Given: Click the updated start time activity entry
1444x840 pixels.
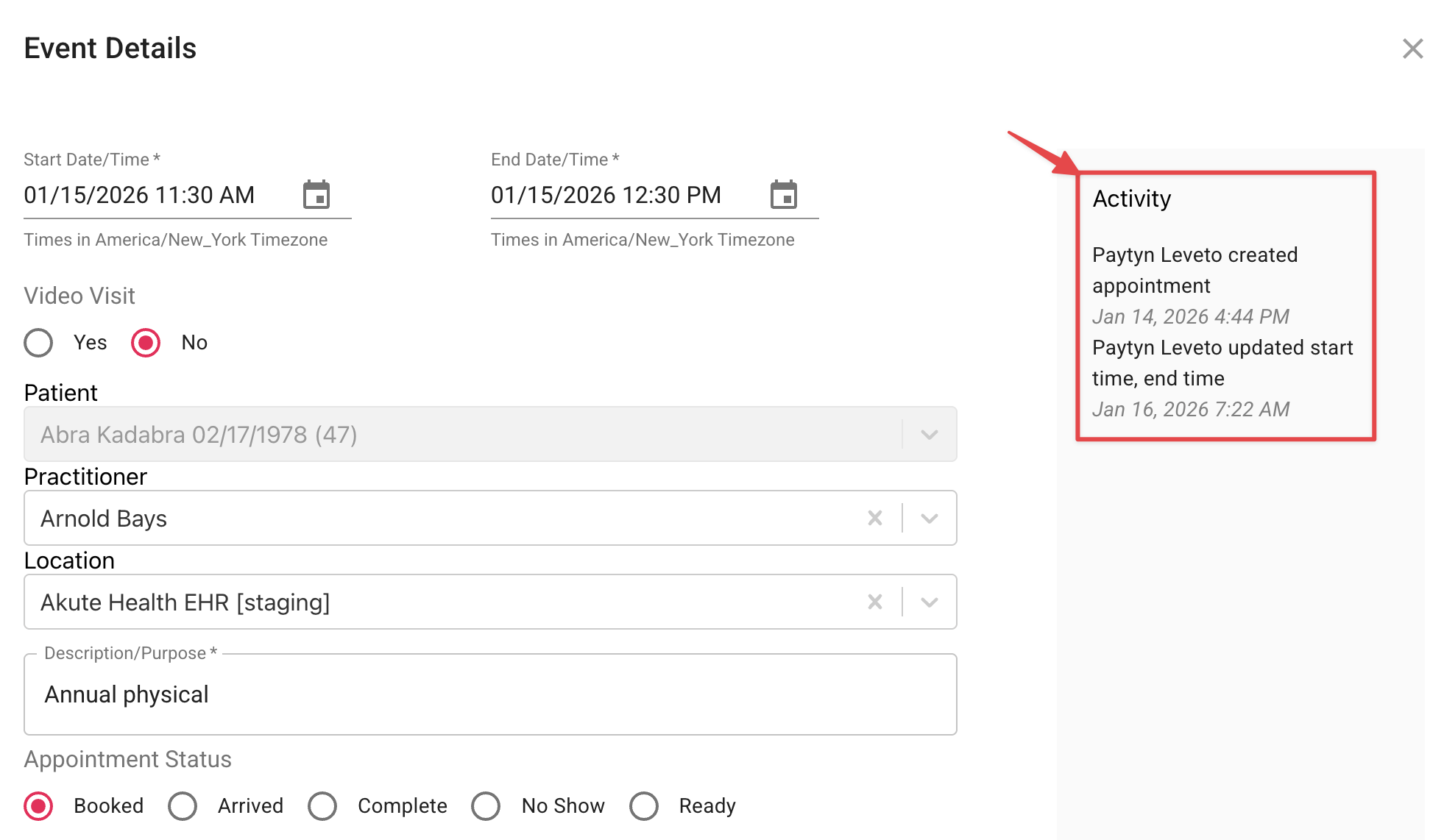Looking at the screenshot, I should 1222,363.
